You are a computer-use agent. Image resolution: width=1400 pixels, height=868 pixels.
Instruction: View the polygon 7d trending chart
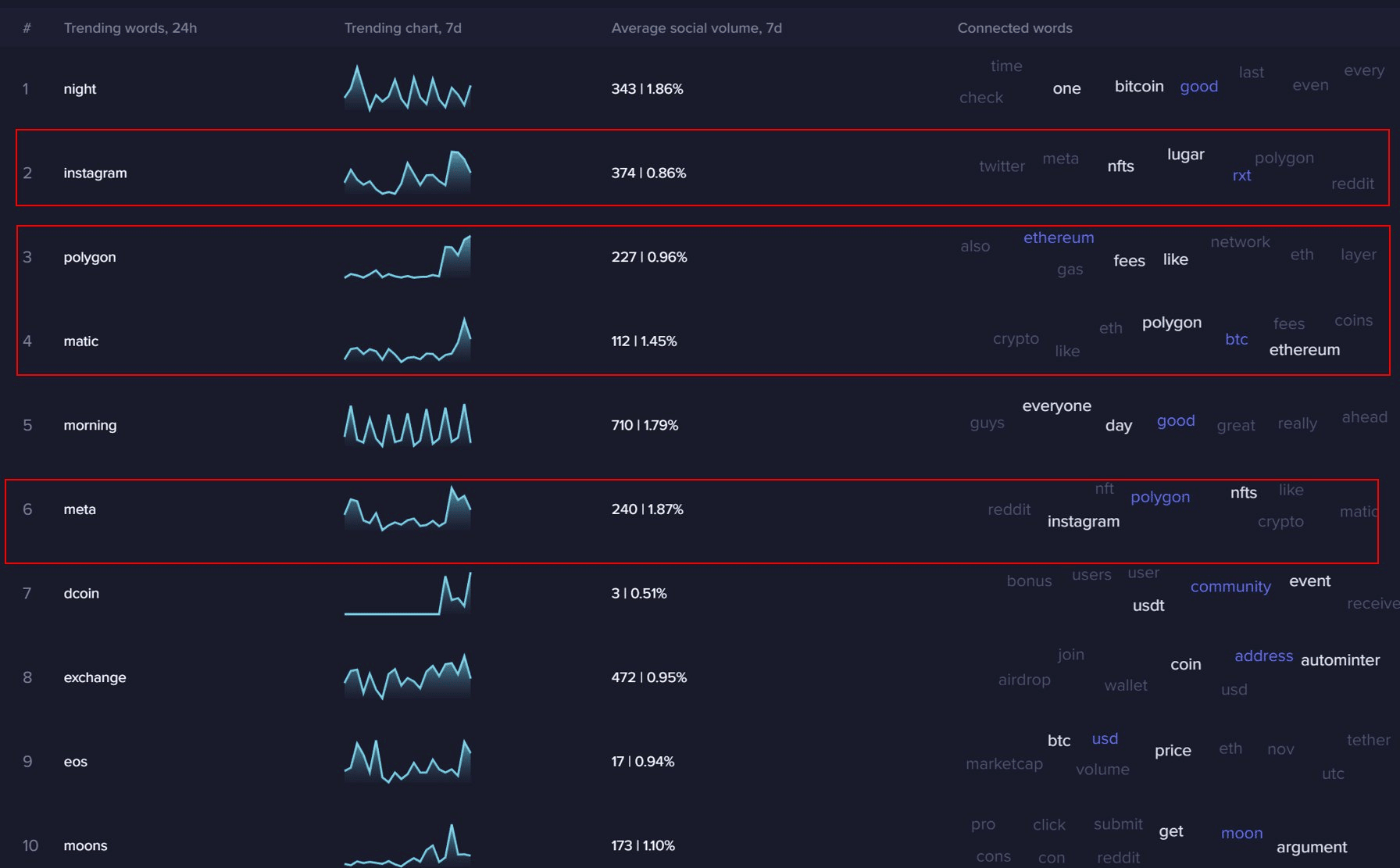408,256
